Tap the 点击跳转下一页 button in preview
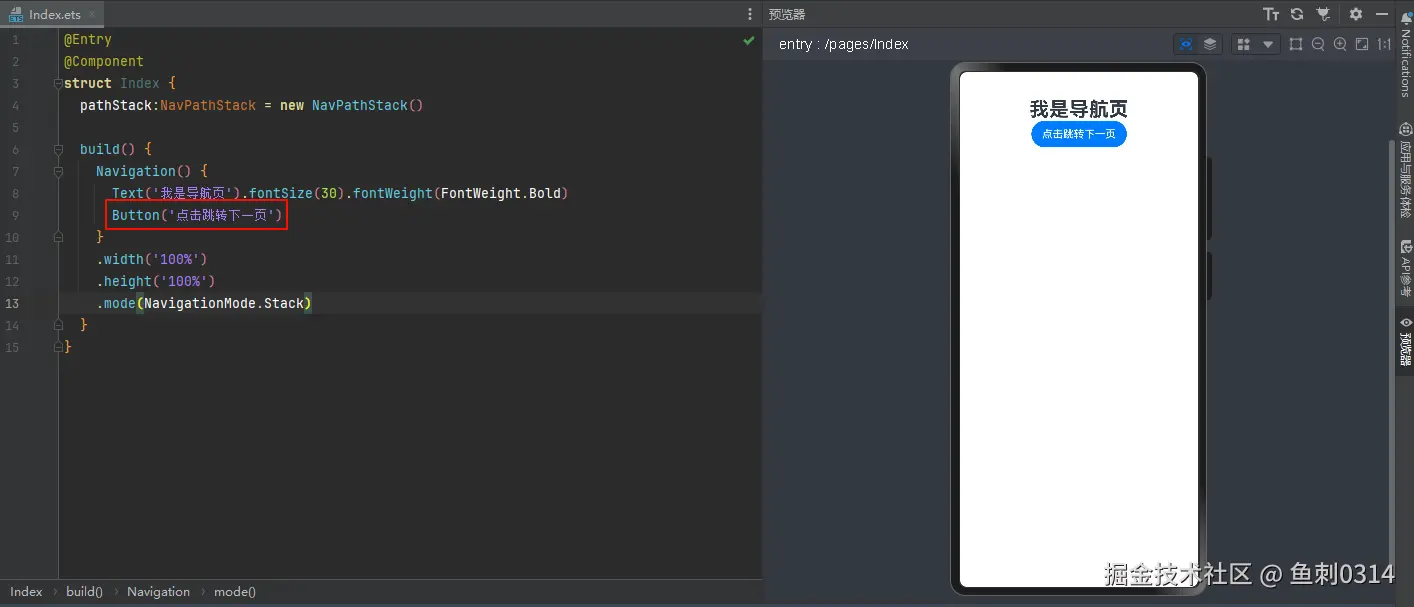The width and height of the screenshot is (1414, 607). (x=1079, y=134)
